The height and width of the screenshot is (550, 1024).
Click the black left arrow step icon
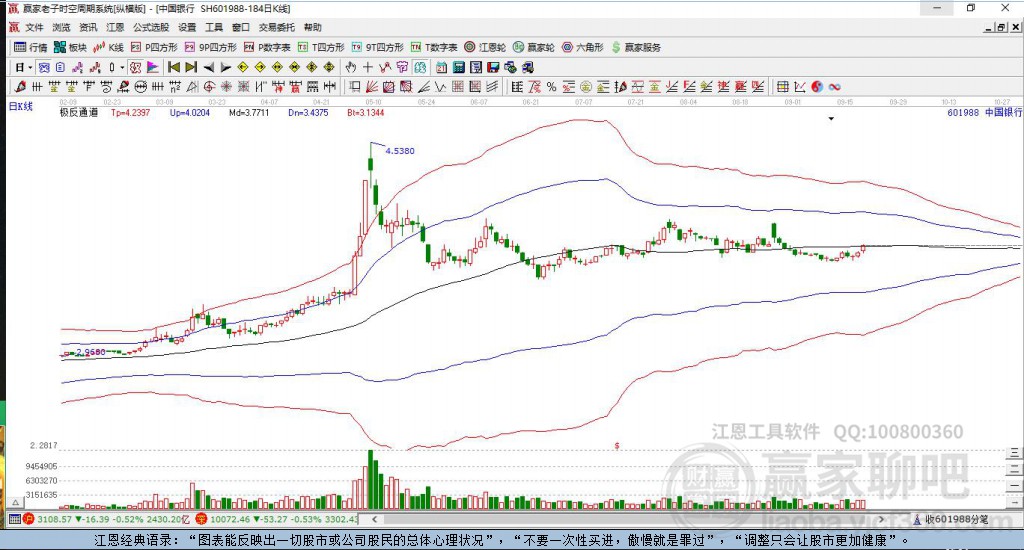[x=209, y=67]
